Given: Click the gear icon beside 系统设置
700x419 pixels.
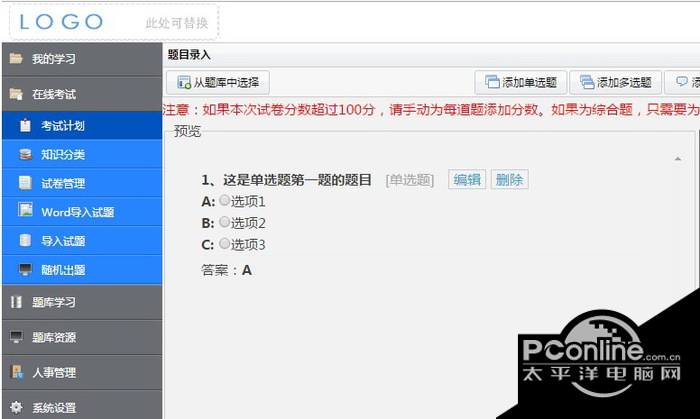Looking at the screenshot, I should tap(16, 407).
